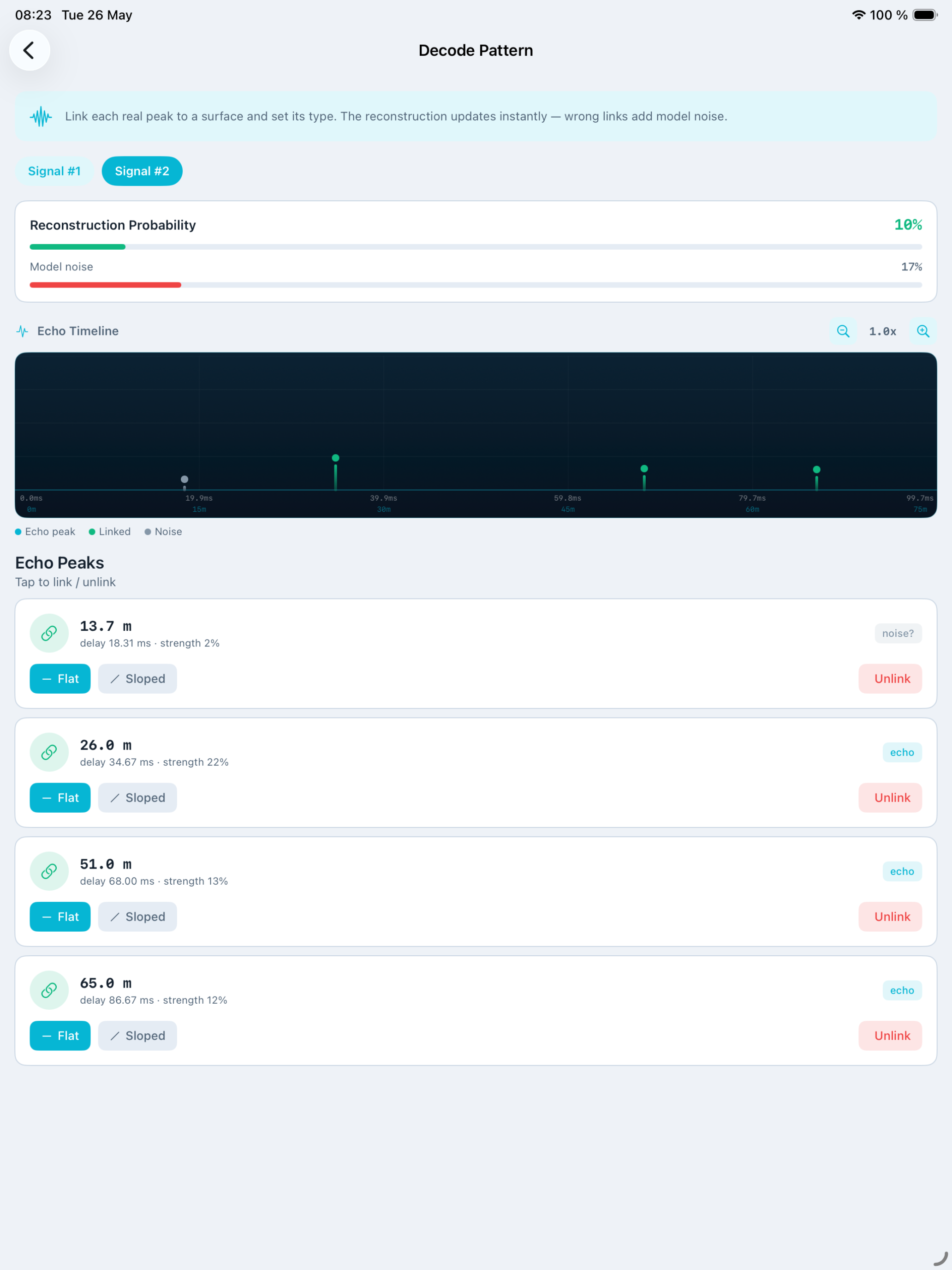Tap link icon for 13.7 m peak
This screenshot has width=952, height=1270.
tap(49, 633)
